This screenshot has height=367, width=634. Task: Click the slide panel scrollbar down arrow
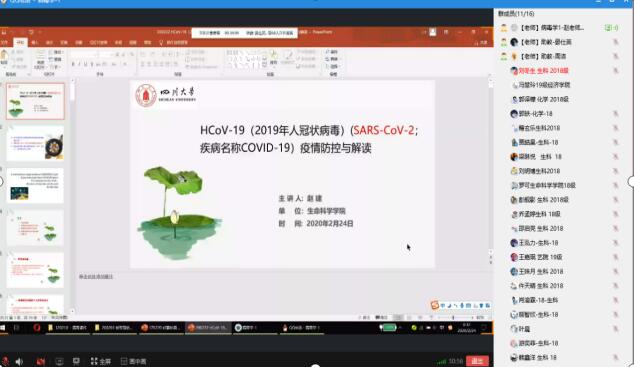pos(73,311)
